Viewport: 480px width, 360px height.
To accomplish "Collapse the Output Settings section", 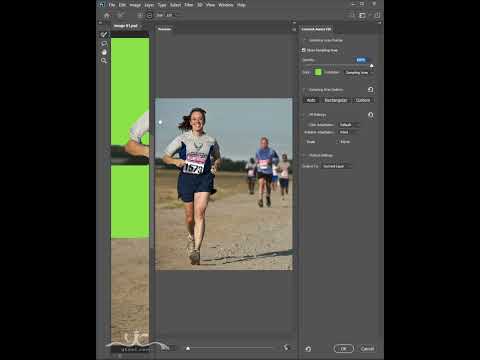I will point(304,155).
